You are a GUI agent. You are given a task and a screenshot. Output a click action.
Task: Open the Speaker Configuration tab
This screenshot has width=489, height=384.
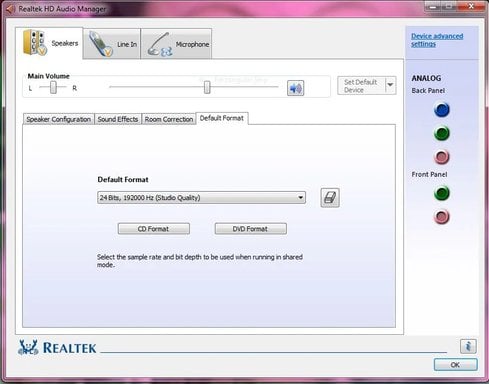(x=58, y=119)
